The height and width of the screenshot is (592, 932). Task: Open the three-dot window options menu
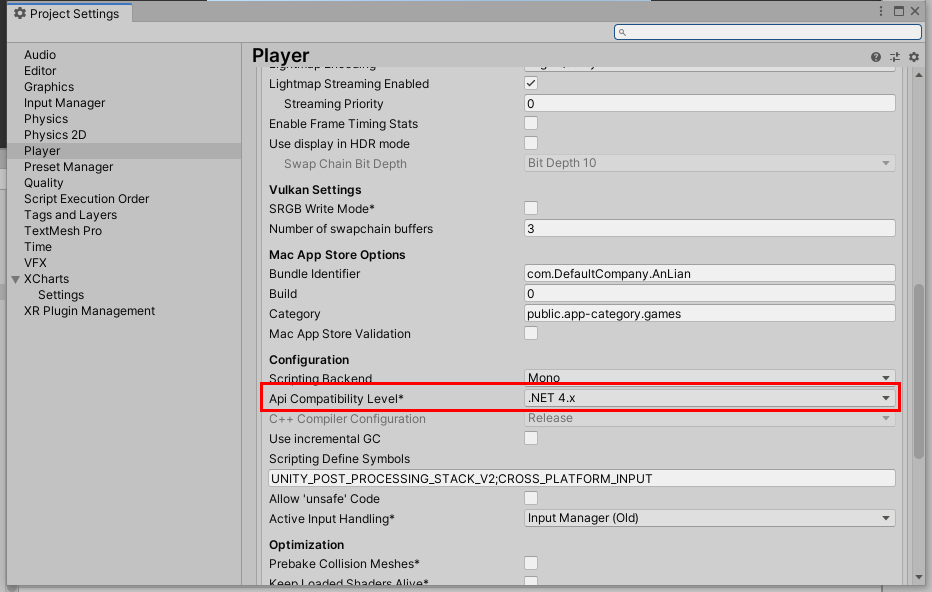coord(879,10)
